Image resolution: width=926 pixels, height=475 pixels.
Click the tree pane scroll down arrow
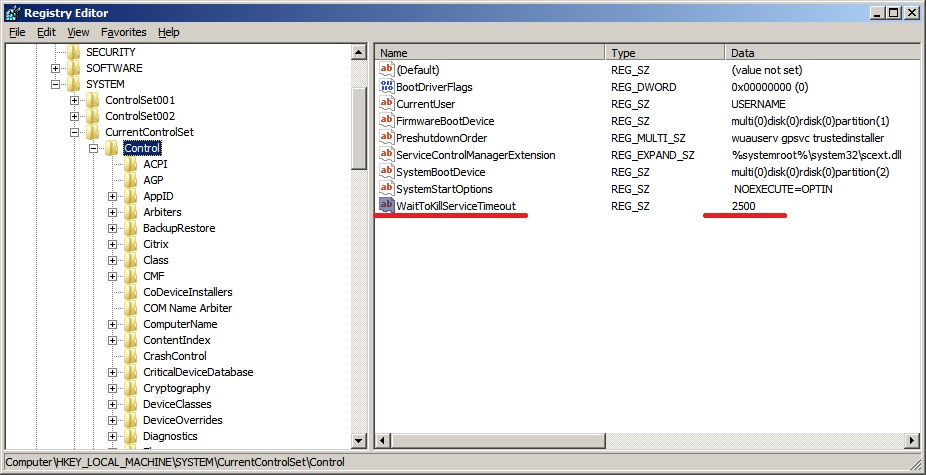(x=359, y=440)
